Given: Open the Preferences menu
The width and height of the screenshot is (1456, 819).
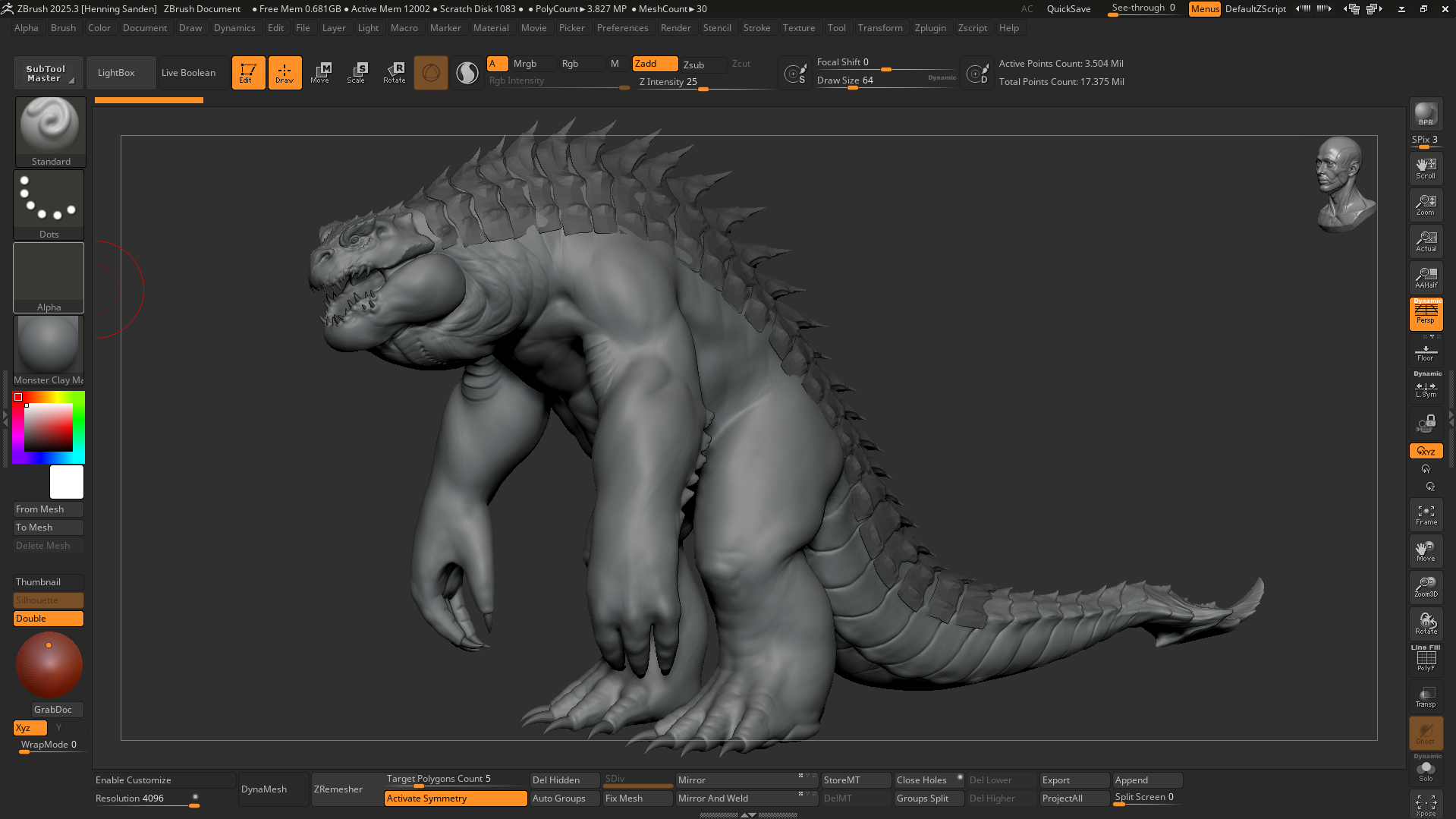Looking at the screenshot, I should click(x=622, y=28).
